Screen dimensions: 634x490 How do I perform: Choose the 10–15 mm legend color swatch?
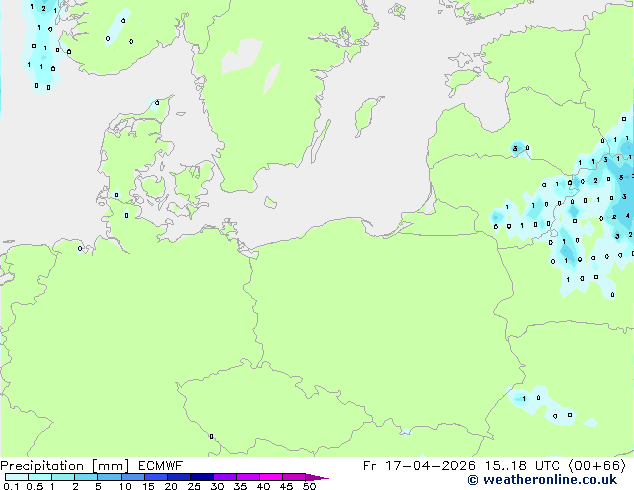coord(132,477)
